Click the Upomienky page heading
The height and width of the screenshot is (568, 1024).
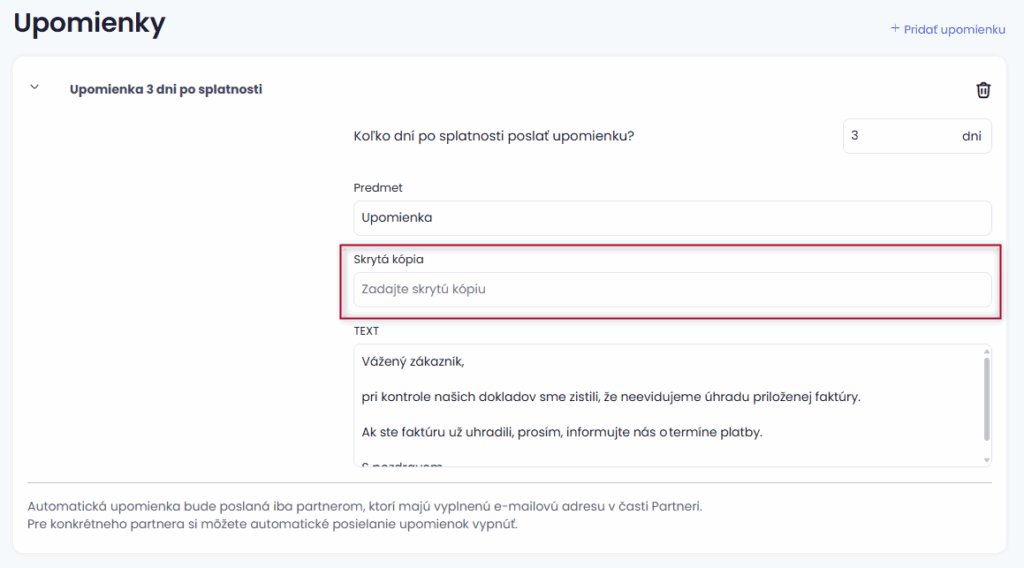coord(90,23)
